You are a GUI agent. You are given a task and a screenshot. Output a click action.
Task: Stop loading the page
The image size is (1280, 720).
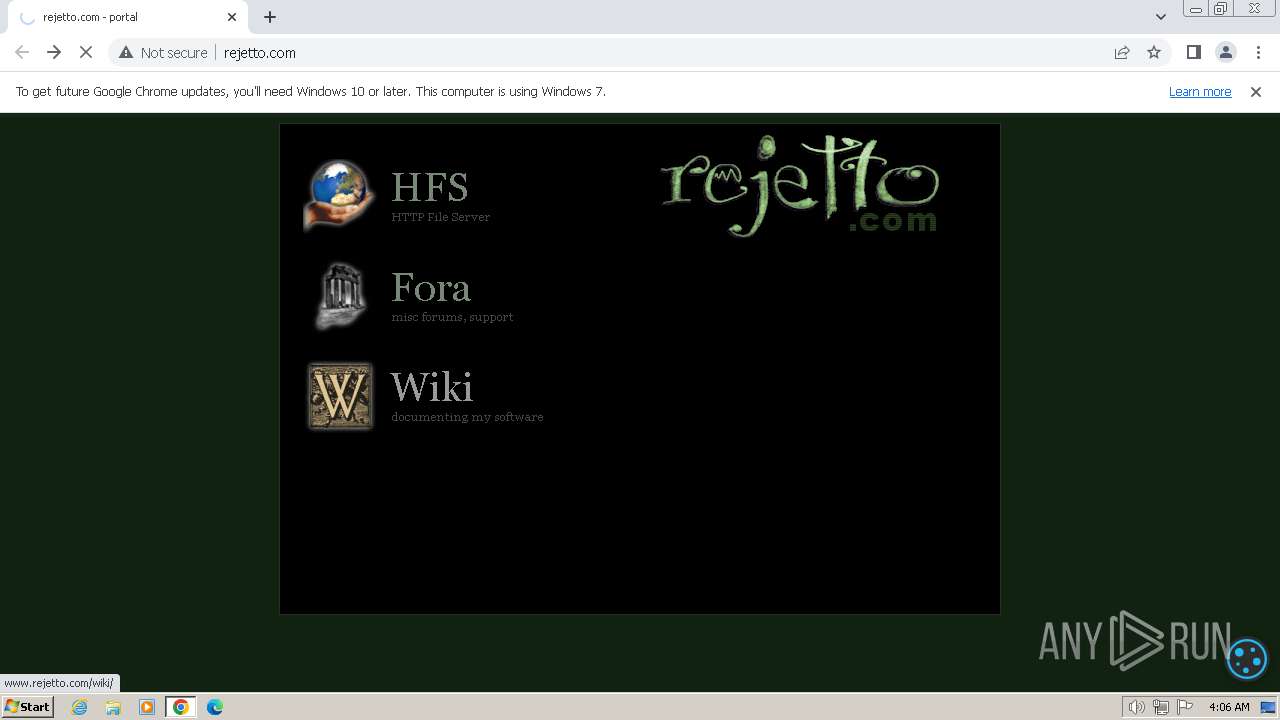[x=86, y=52]
